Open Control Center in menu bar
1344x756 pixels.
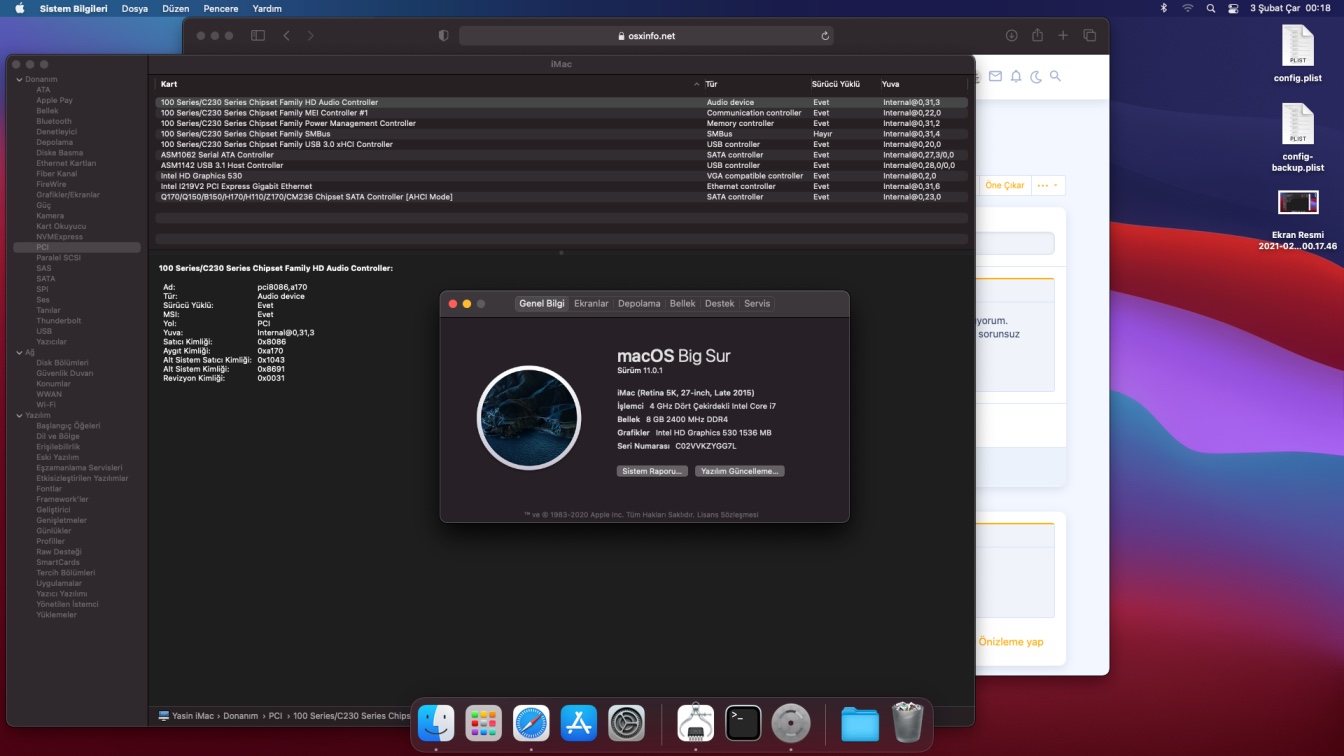coord(1232,8)
